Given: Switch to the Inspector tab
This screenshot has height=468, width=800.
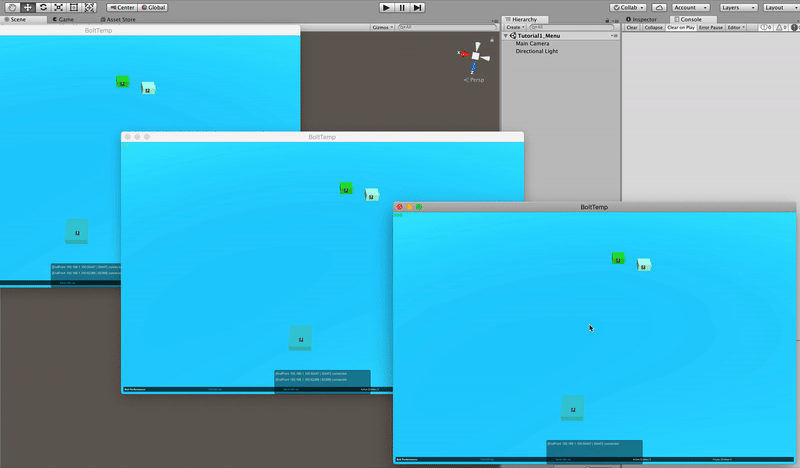Looking at the screenshot, I should [x=643, y=19].
